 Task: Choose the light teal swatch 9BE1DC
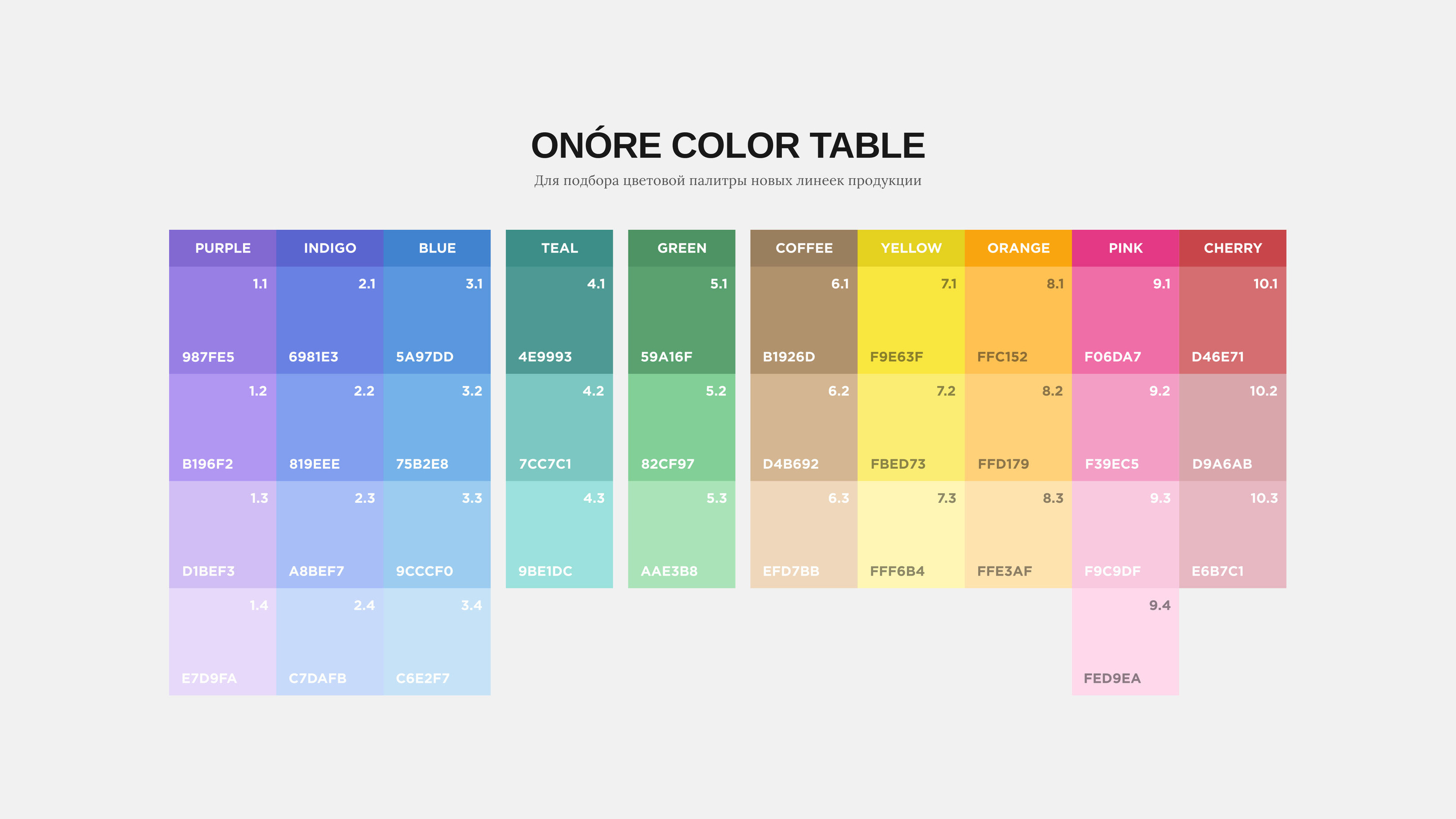(559, 534)
